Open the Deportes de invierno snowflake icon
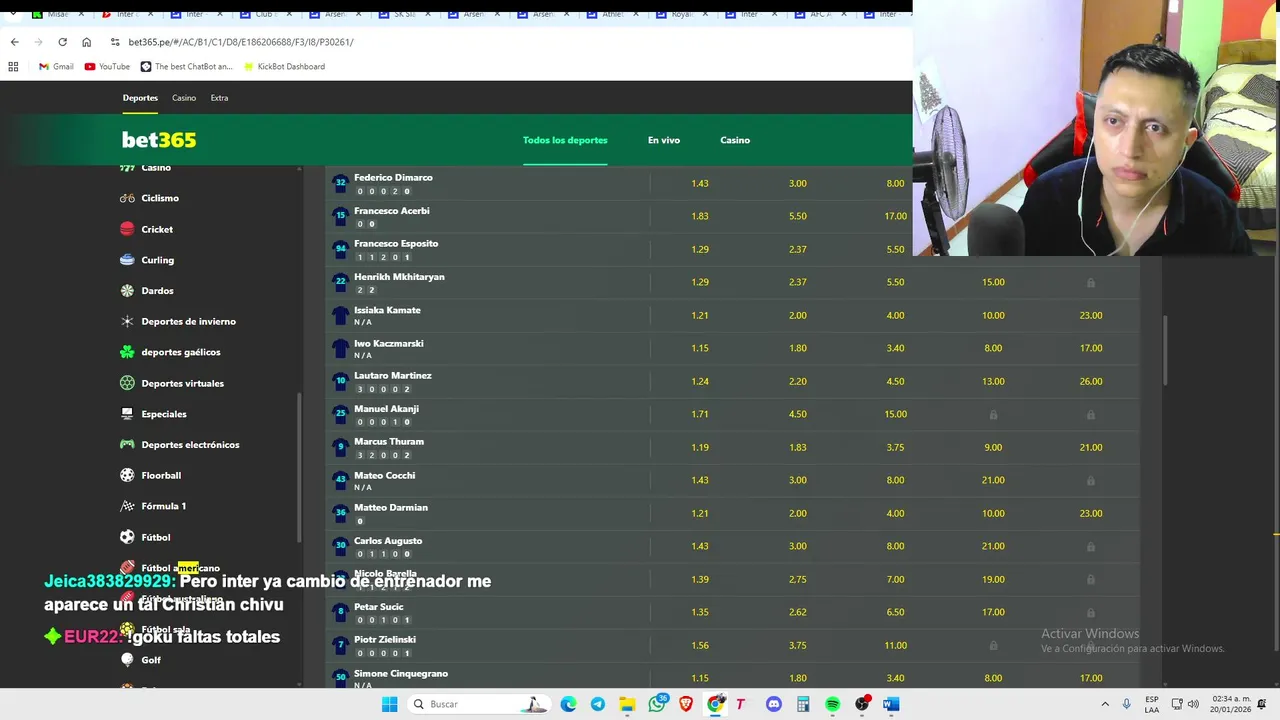 (x=127, y=322)
